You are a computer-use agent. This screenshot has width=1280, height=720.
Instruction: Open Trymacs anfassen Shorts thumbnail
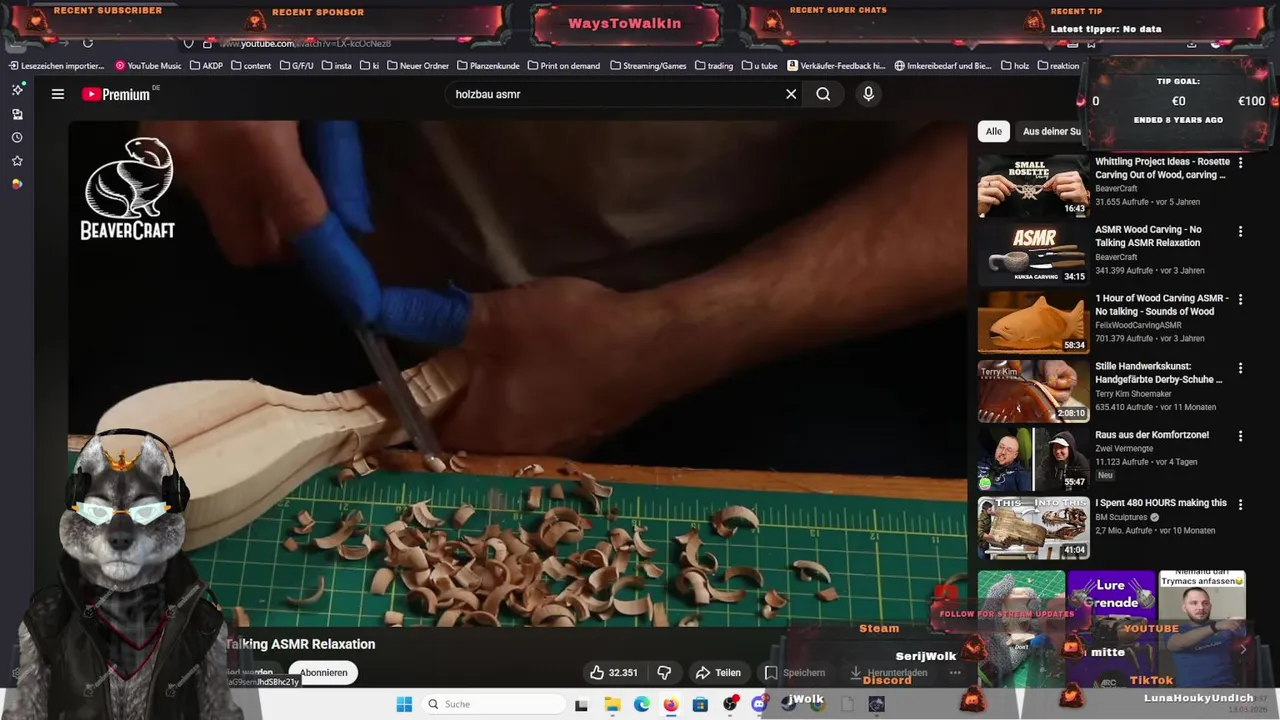[1202, 630]
